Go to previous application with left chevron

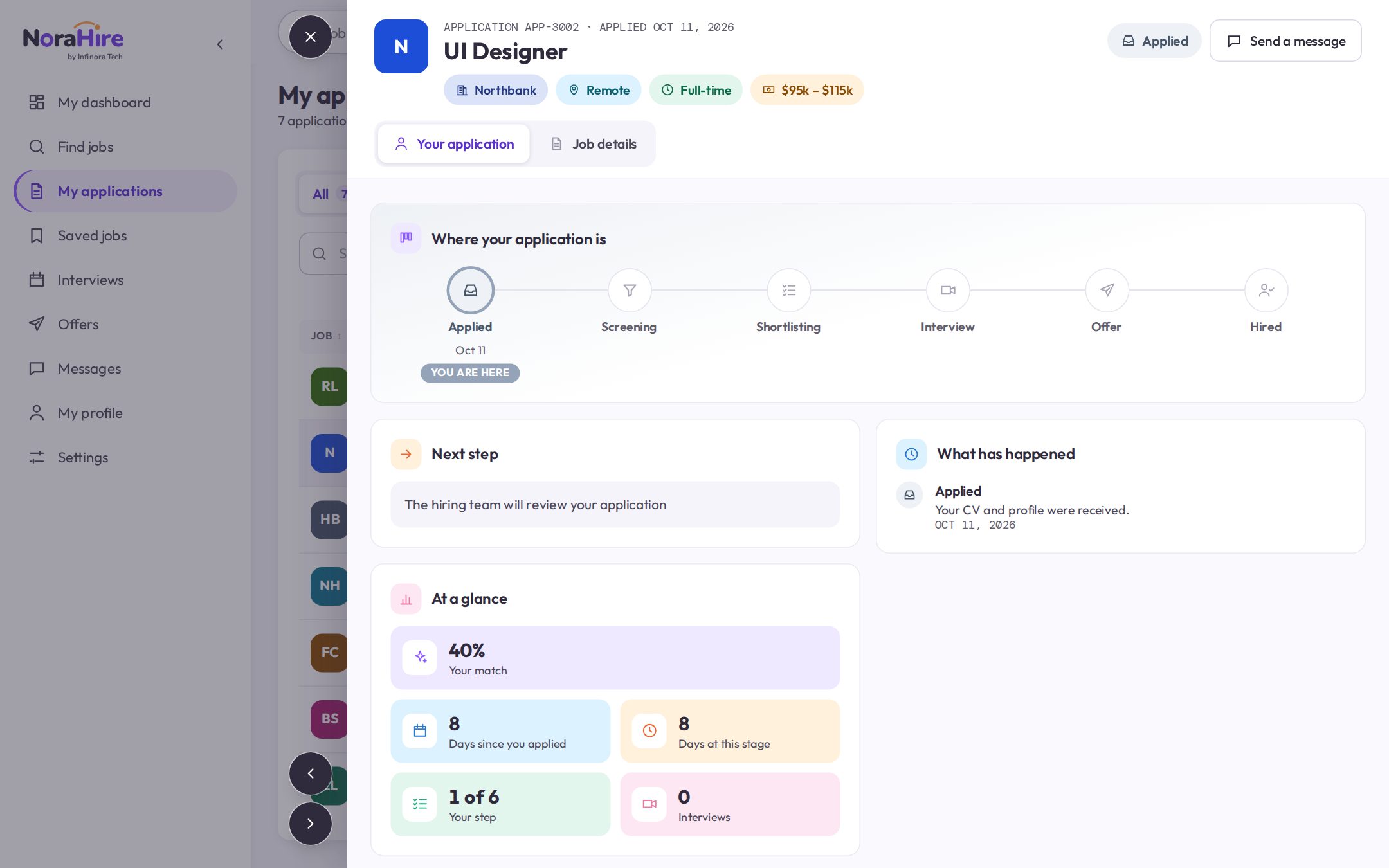tap(310, 773)
